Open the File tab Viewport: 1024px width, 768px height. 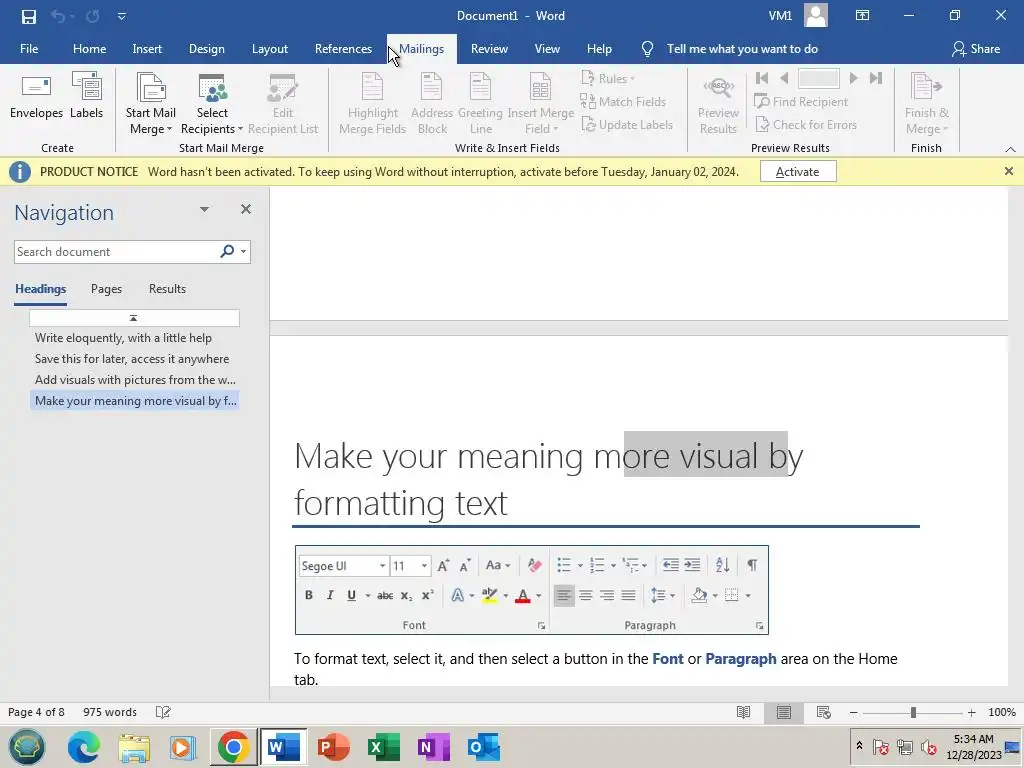pyautogui.click(x=29, y=49)
